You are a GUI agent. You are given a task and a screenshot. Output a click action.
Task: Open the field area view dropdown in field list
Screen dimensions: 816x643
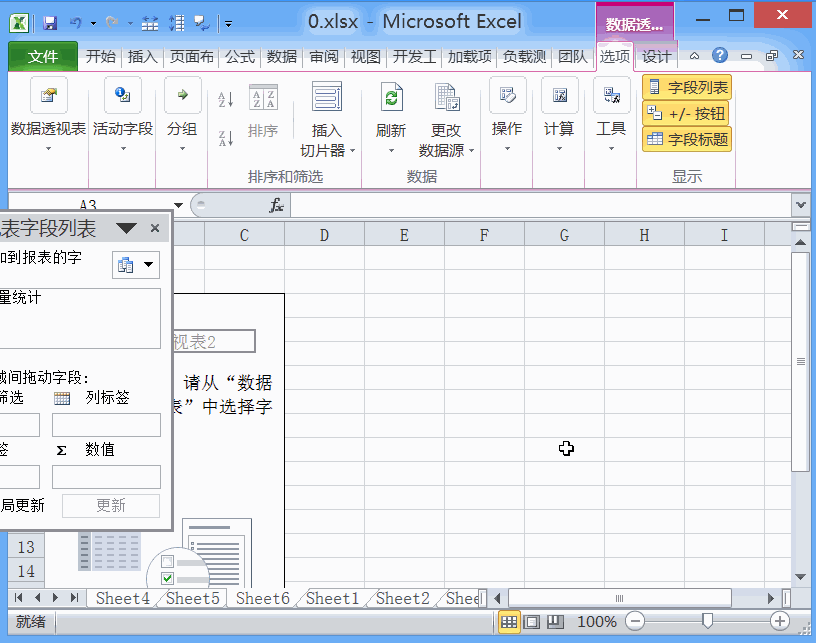tap(135, 265)
